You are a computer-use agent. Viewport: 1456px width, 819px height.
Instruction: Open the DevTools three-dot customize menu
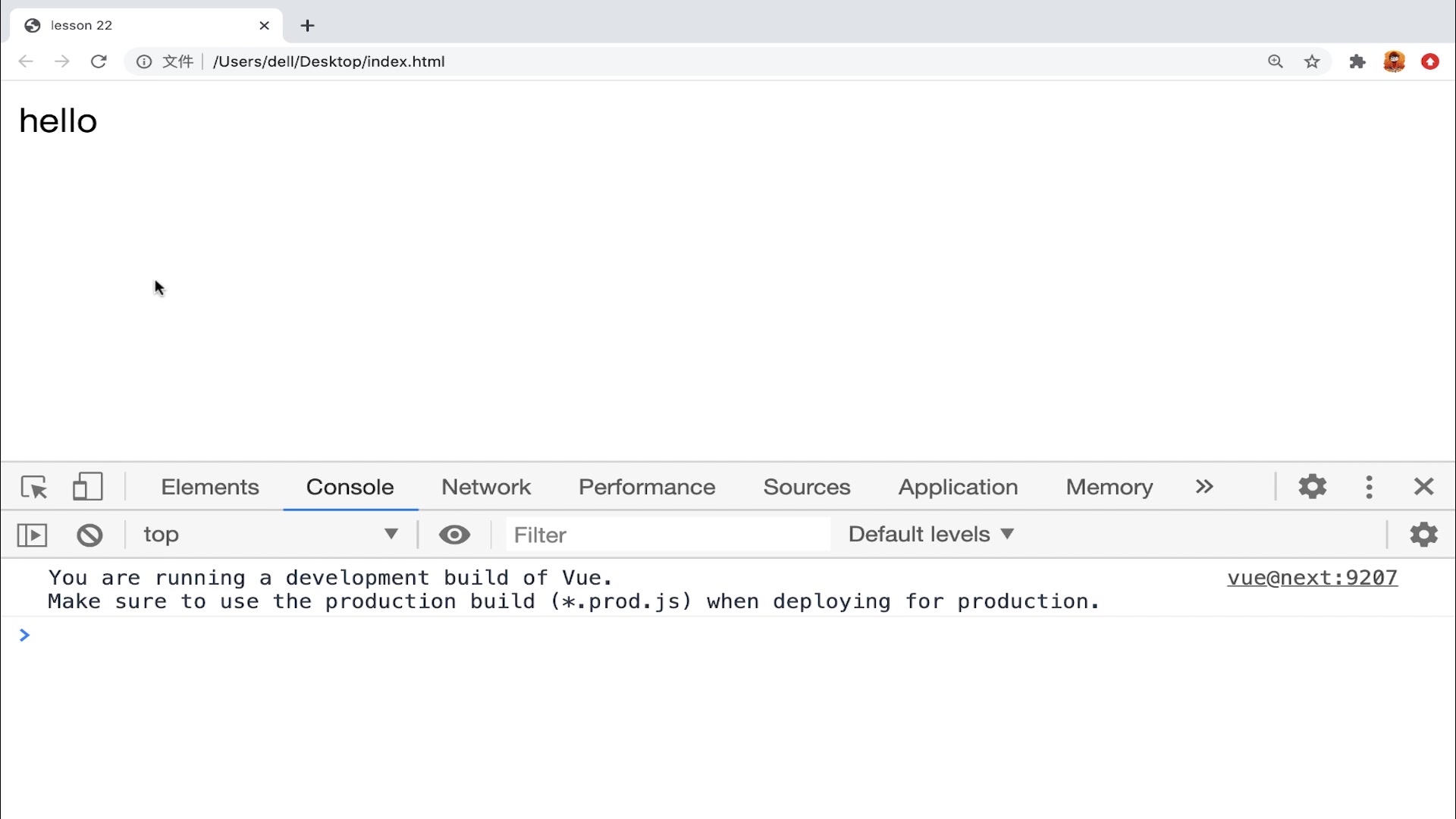[1369, 487]
